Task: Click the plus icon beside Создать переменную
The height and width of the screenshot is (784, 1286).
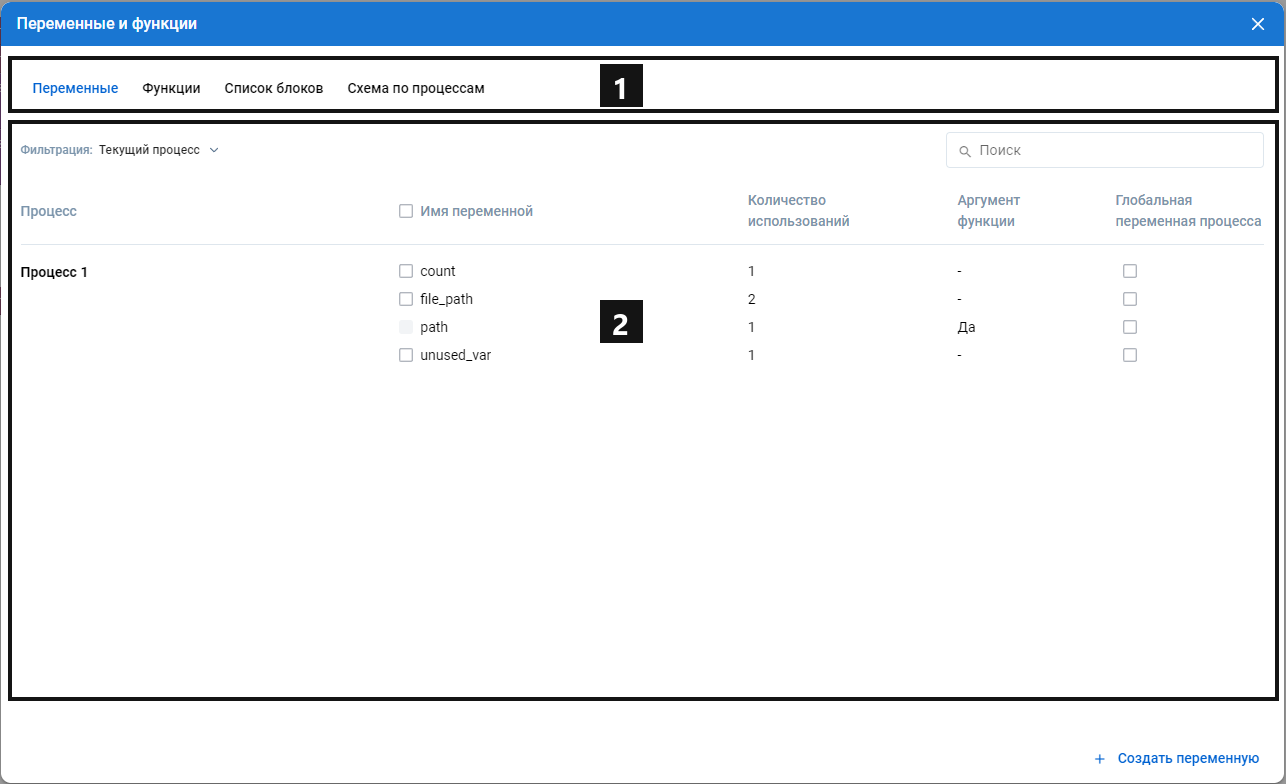Action: pyautogui.click(x=1100, y=759)
